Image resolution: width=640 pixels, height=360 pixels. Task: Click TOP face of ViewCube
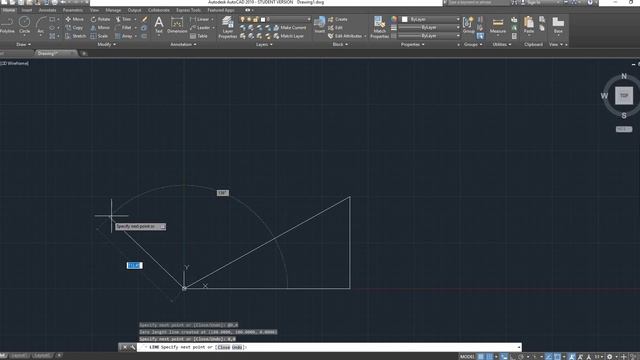[x=624, y=96]
